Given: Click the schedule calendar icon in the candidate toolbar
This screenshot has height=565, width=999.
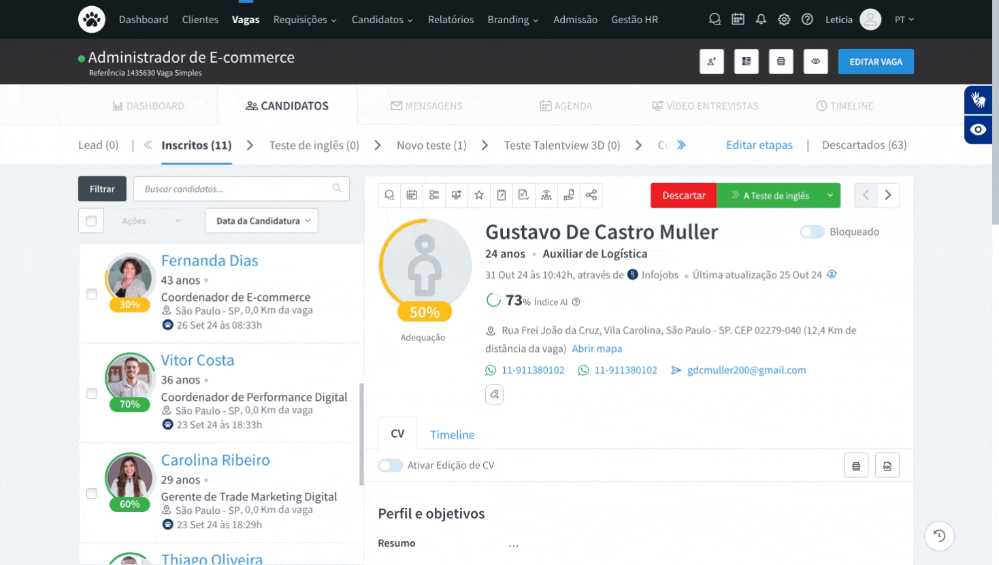Looking at the screenshot, I should click(412, 195).
